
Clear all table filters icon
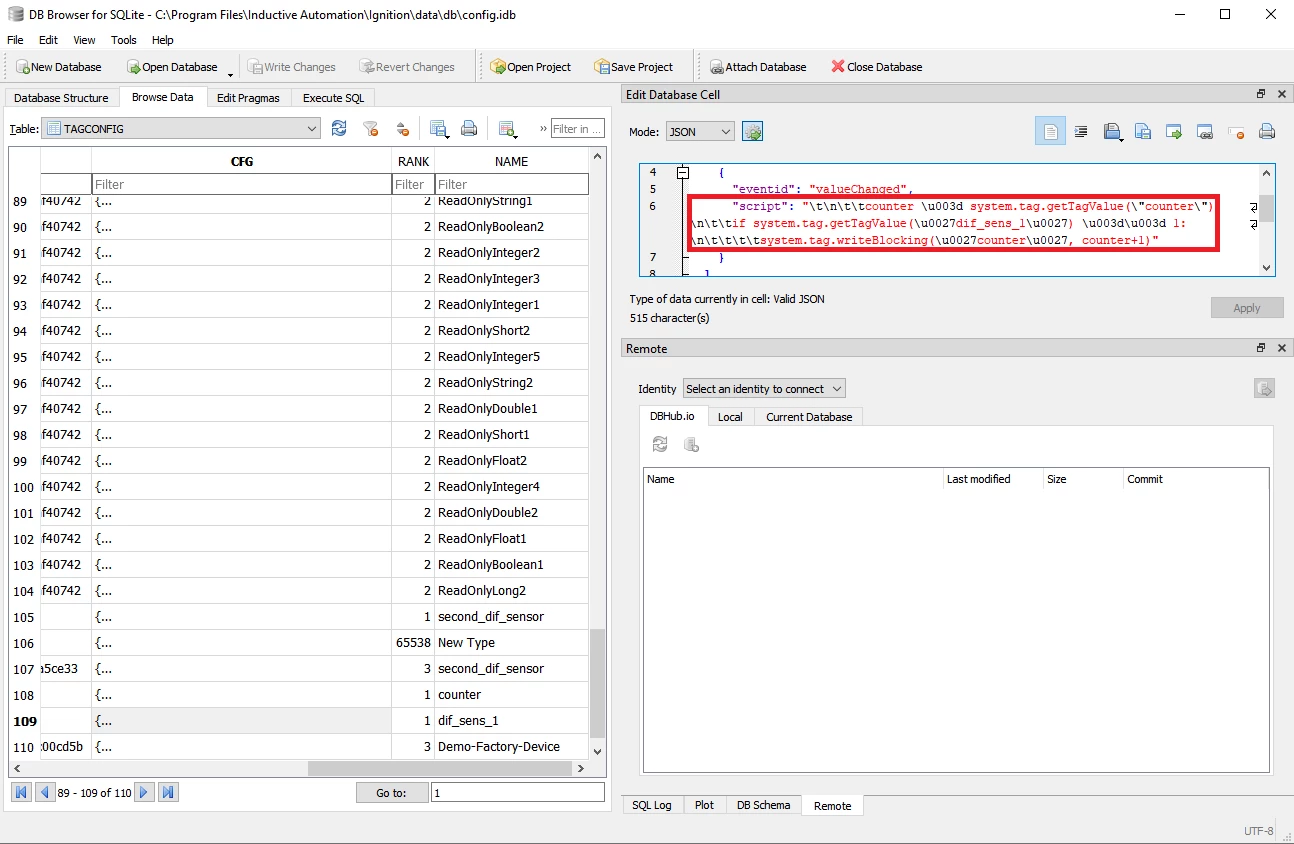coord(370,128)
